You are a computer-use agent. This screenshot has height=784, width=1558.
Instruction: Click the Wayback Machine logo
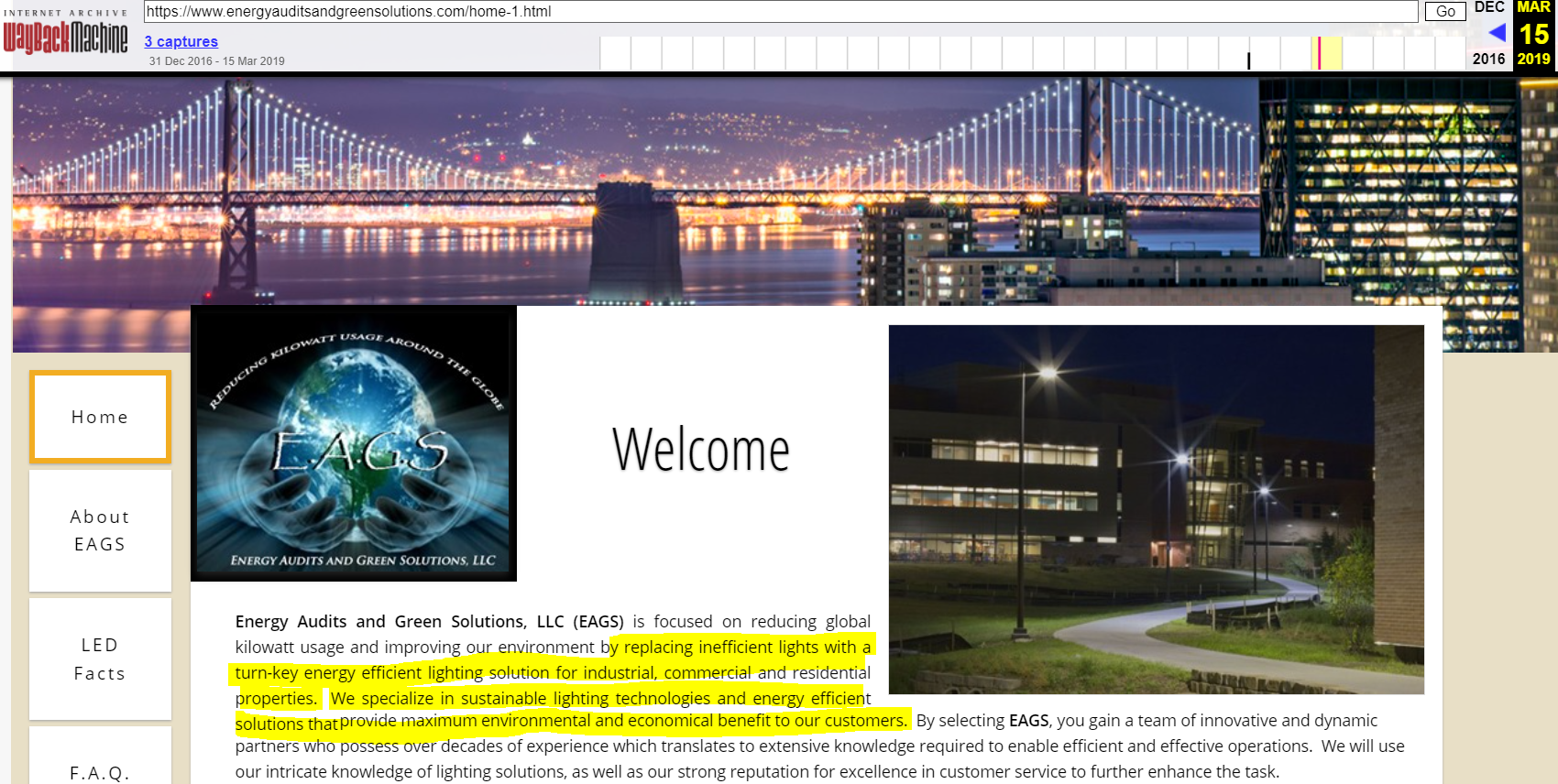65,38
